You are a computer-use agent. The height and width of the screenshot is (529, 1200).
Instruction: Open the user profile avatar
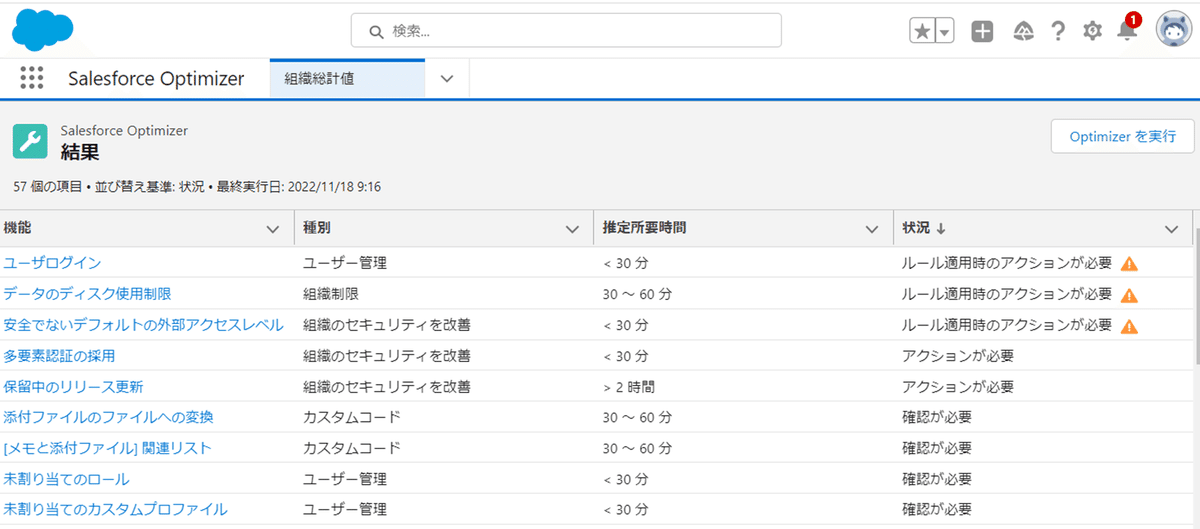point(1174,30)
